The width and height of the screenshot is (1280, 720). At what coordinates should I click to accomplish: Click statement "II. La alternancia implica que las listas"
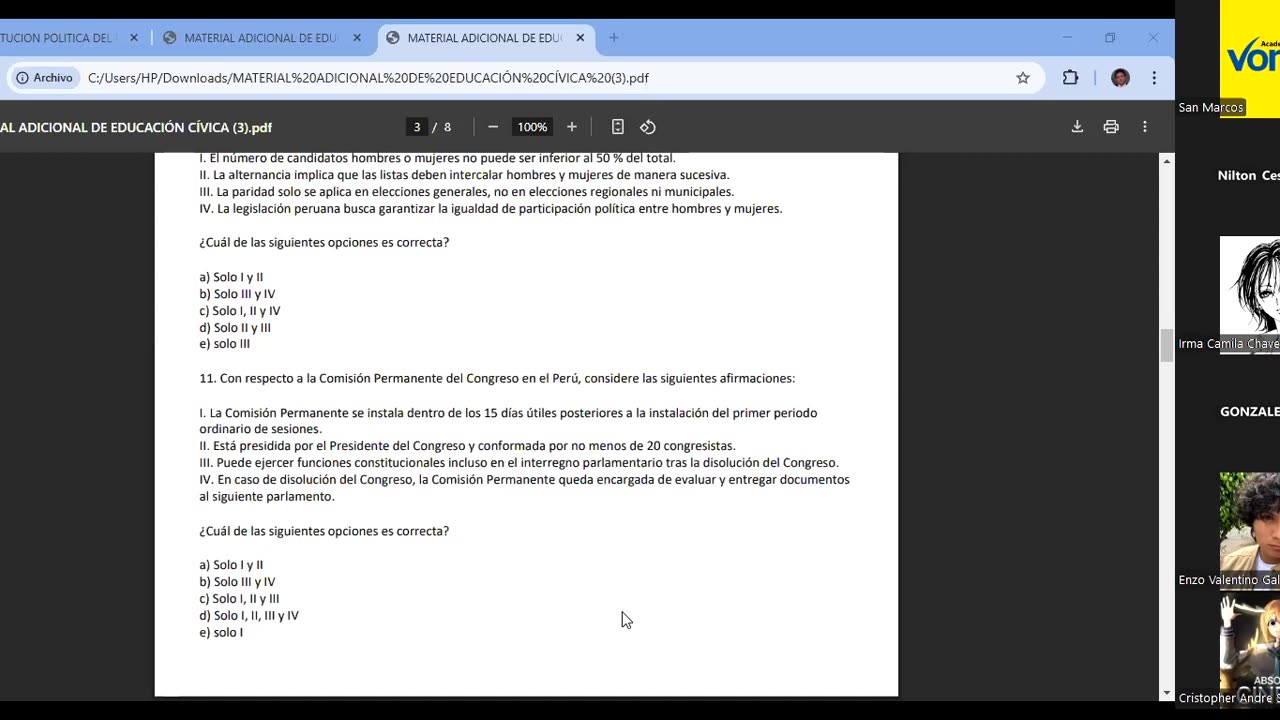464,175
